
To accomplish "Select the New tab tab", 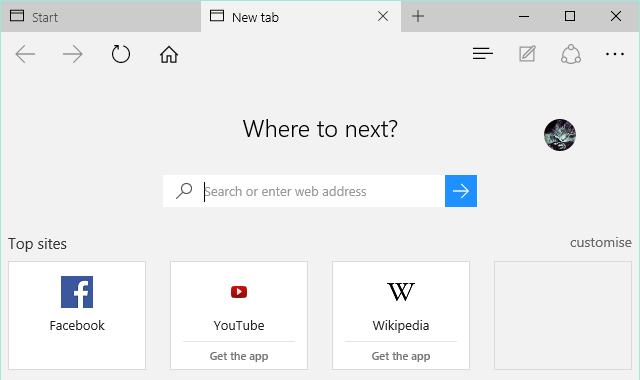I will (301, 17).
